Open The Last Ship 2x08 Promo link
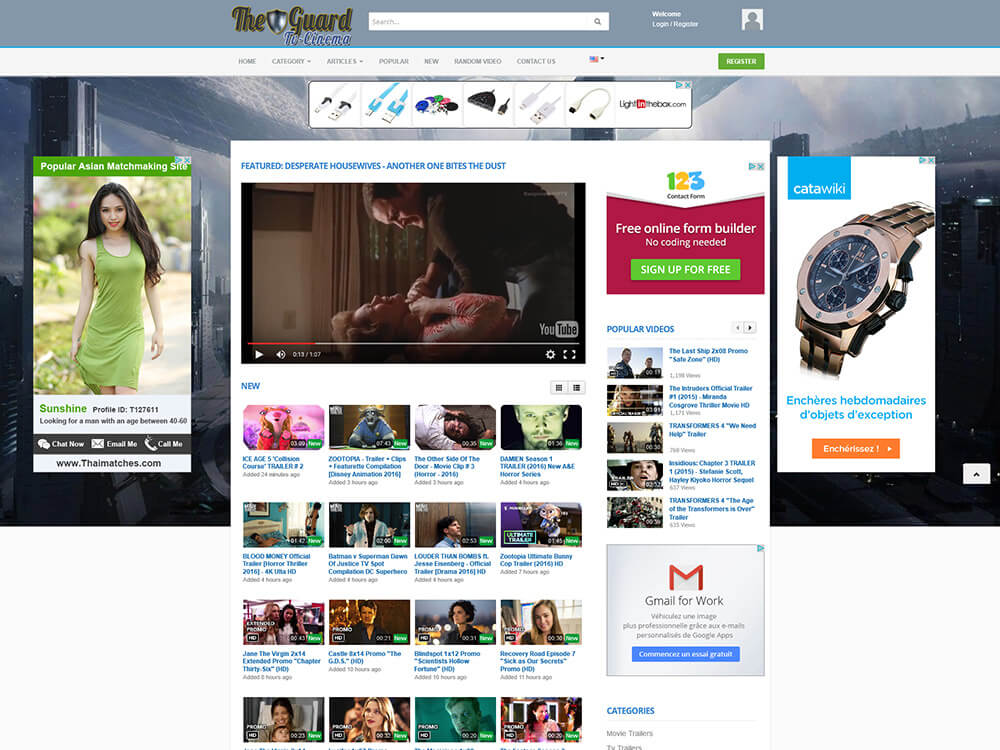 click(708, 355)
